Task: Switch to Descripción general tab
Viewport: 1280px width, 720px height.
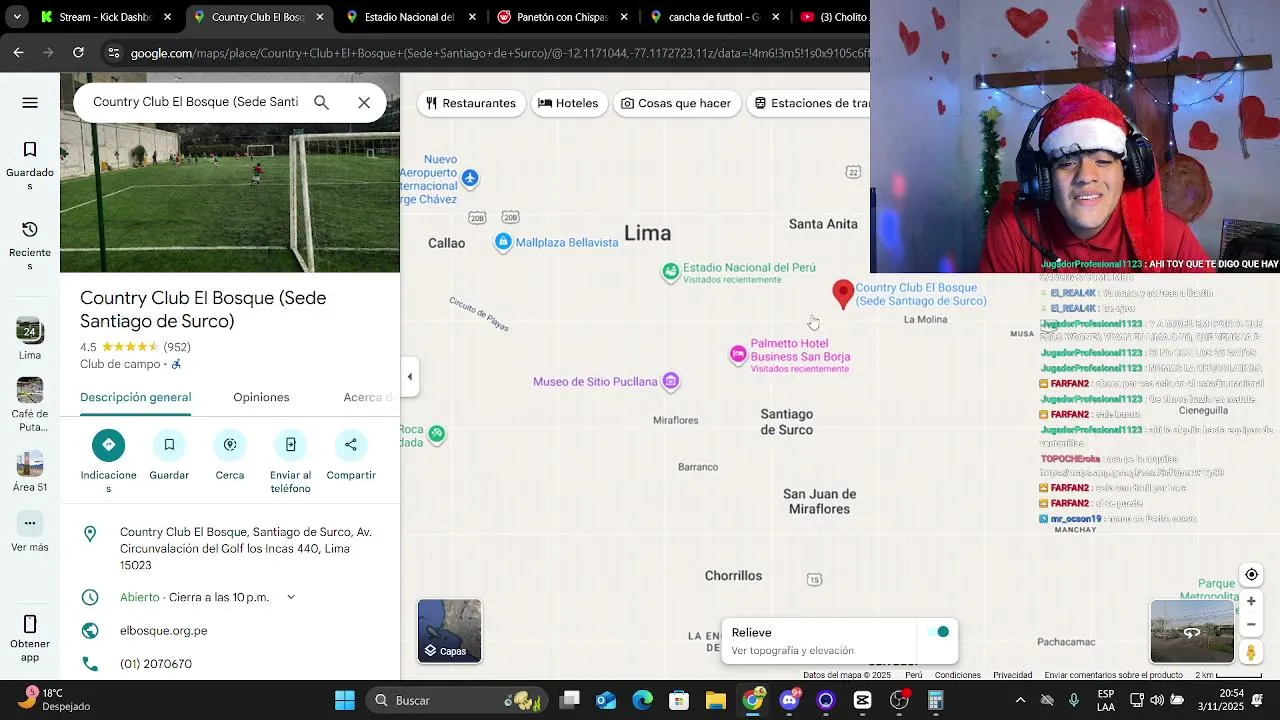Action: pos(136,397)
